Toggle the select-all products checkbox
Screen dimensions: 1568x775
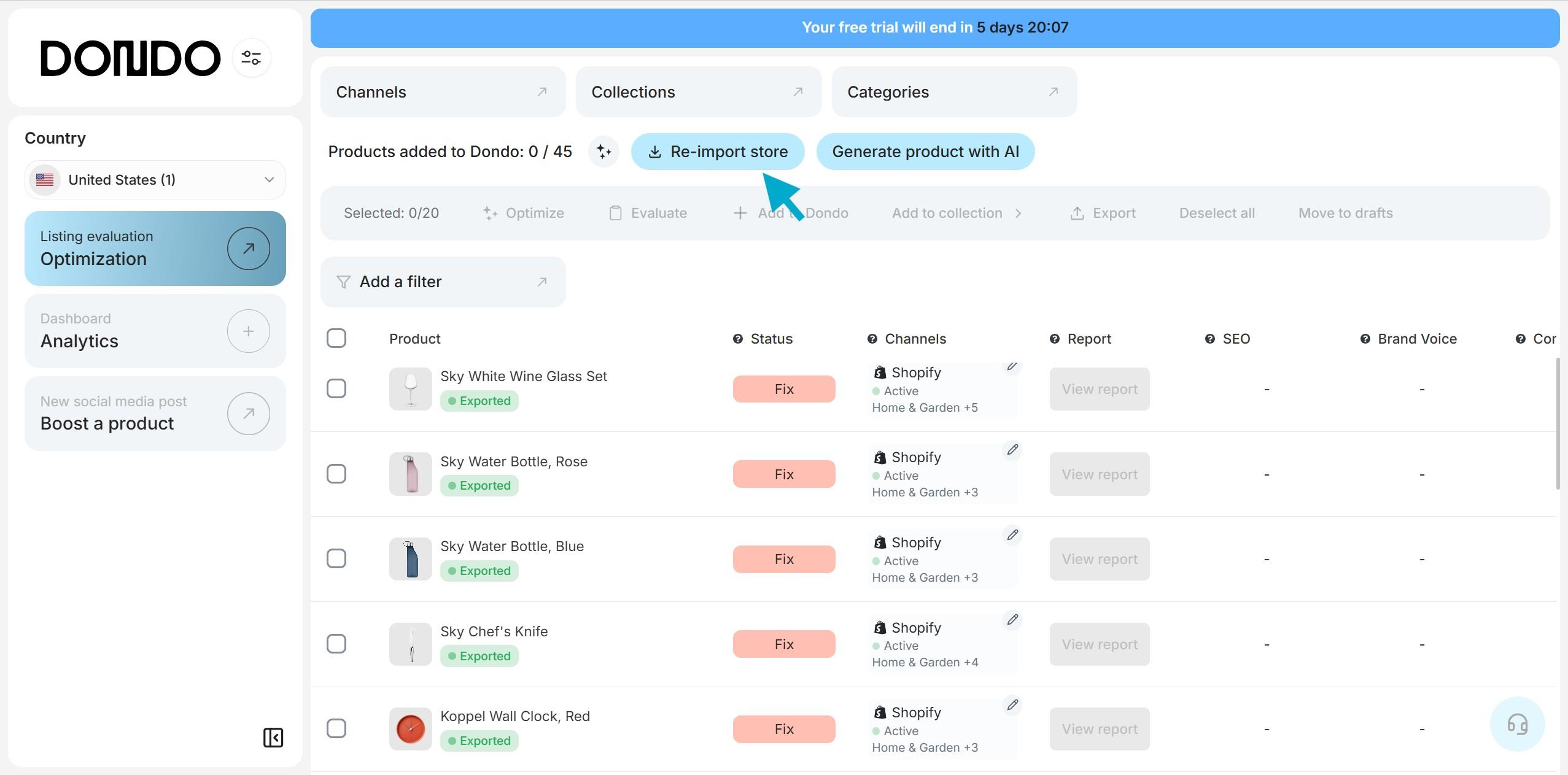[x=336, y=338]
